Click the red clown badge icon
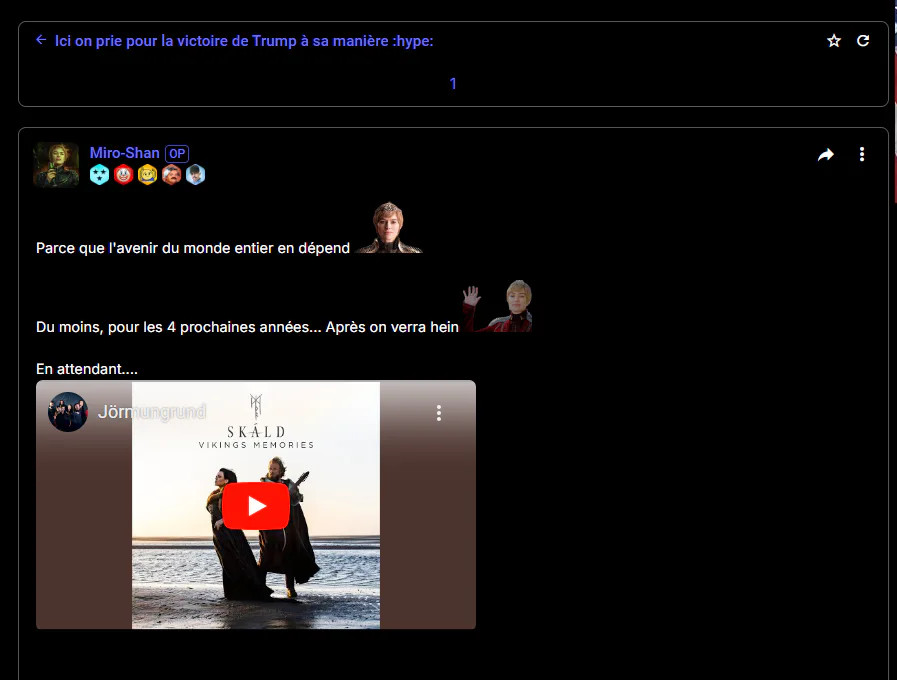The image size is (897, 680). 124,174
